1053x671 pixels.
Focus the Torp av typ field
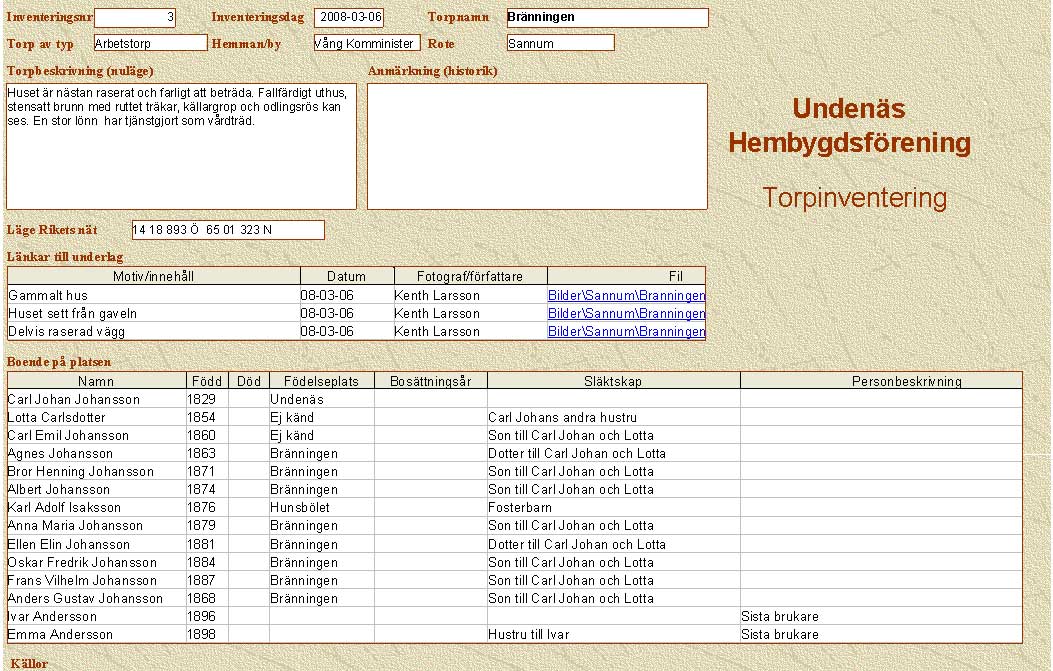click(x=149, y=43)
